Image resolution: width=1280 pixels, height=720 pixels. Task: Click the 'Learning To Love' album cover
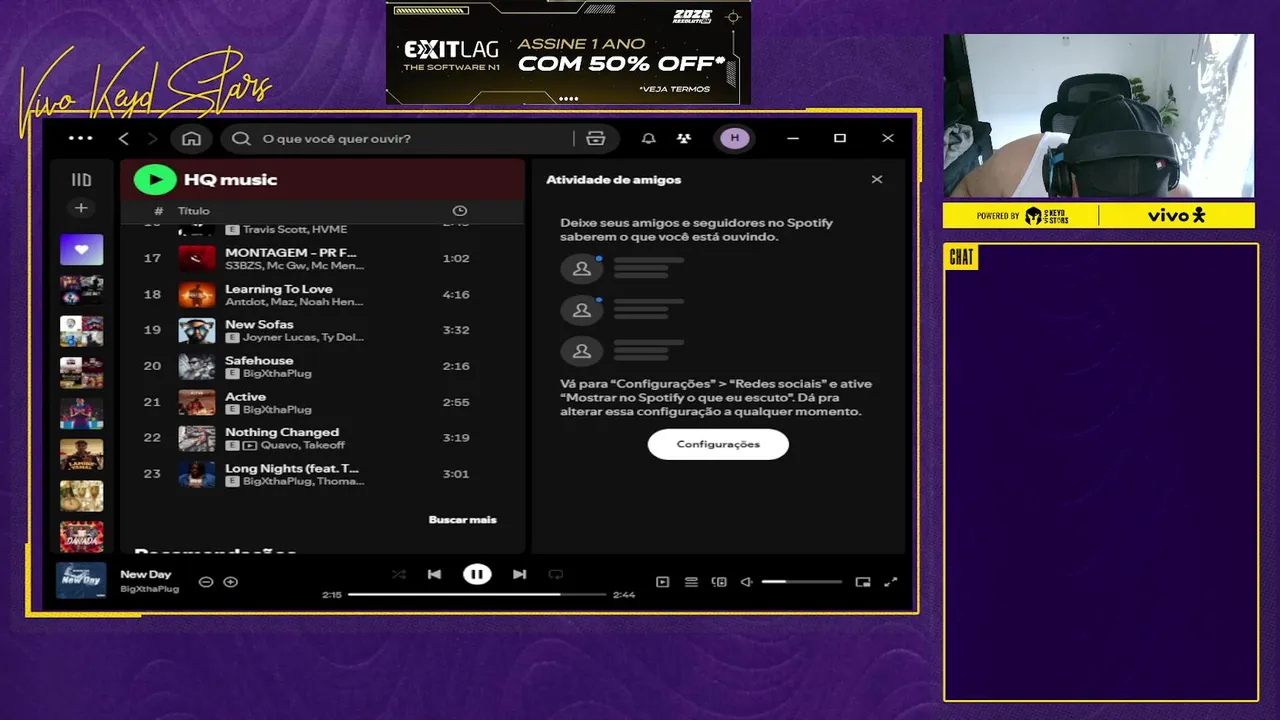[x=197, y=294]
